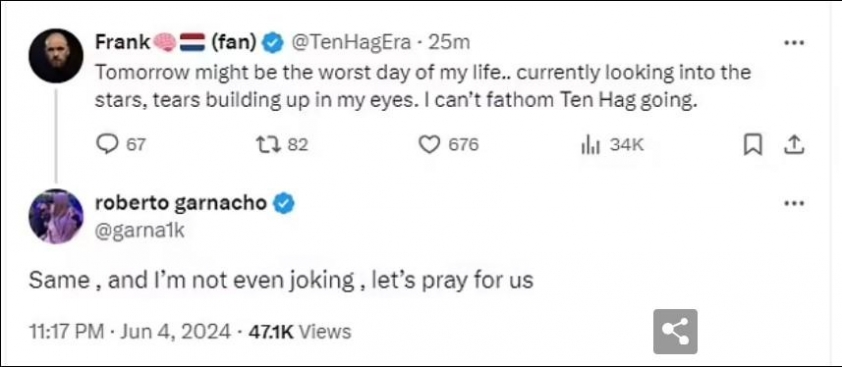
Task: Open the @TenHagEra handle link
Action: pos(353,43)
